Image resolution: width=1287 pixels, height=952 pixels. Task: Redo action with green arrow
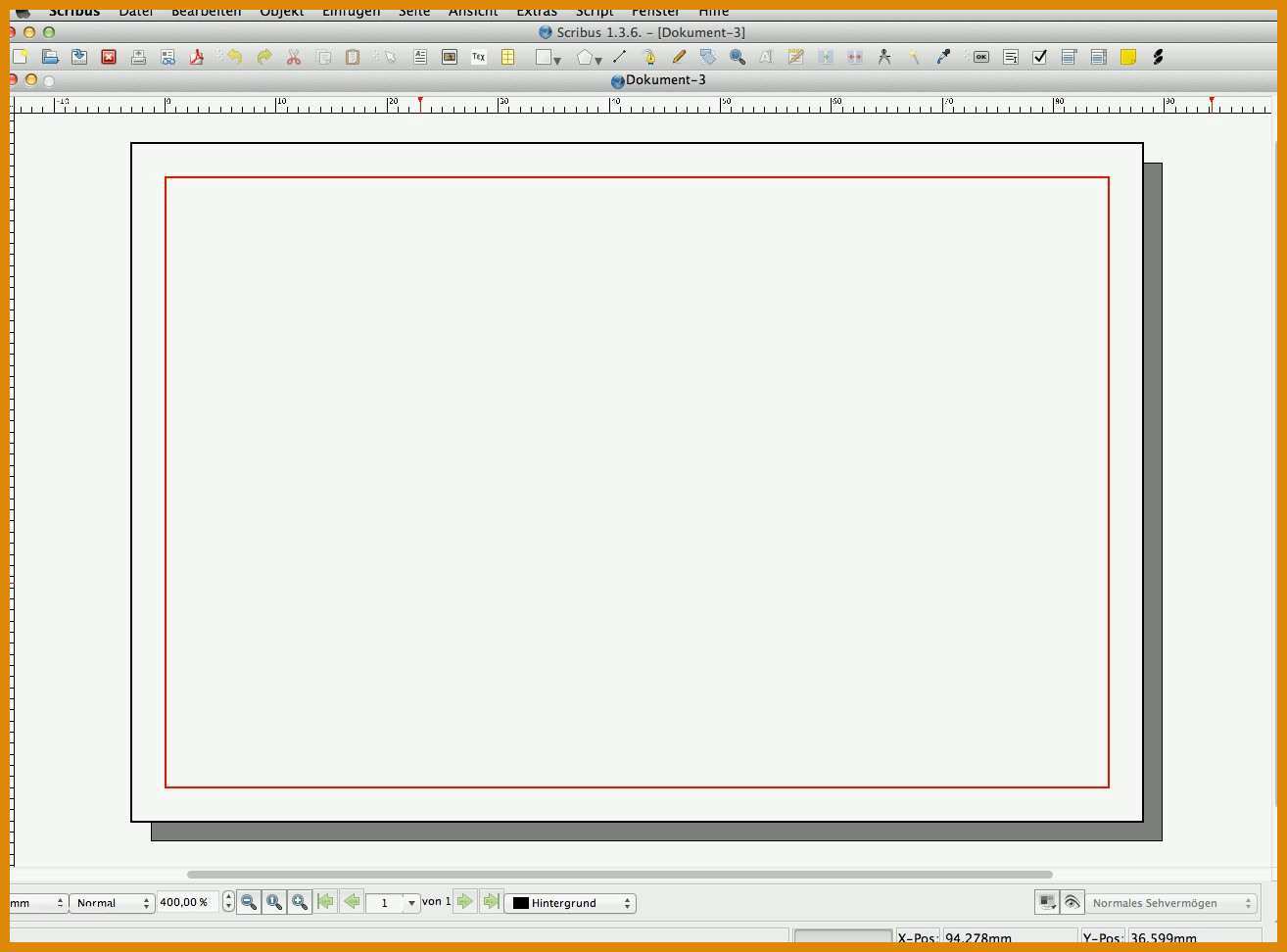pos(264,57)
